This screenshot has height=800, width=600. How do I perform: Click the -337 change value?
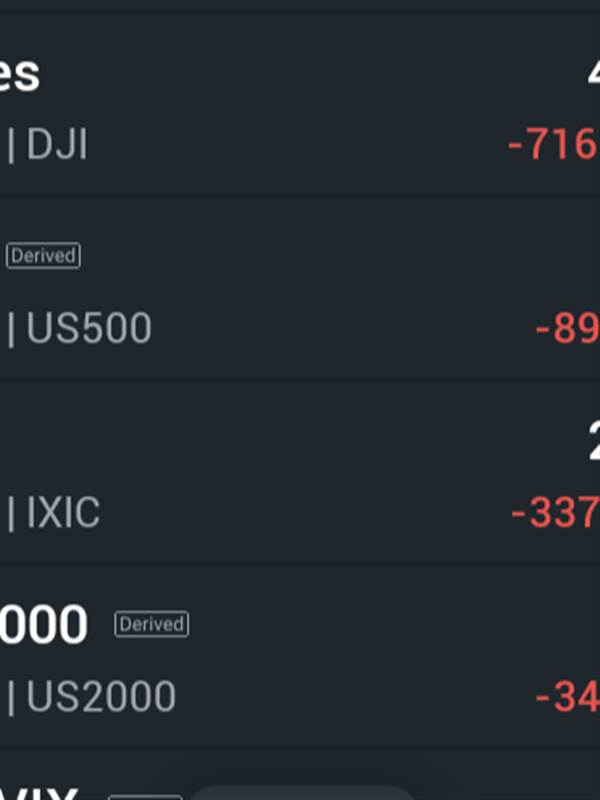point(555,513)
